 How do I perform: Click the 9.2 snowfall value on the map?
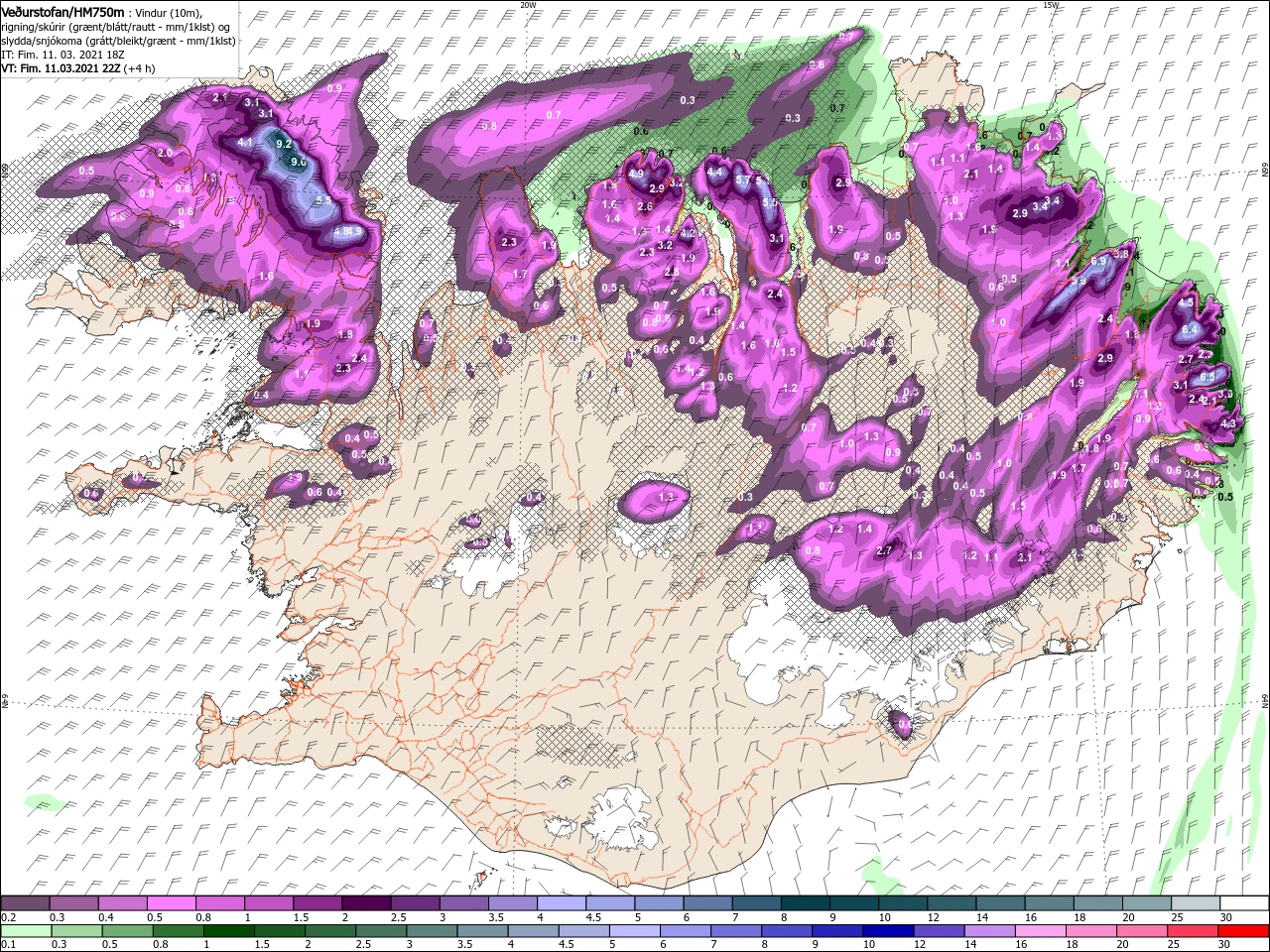tap(283, 144)
